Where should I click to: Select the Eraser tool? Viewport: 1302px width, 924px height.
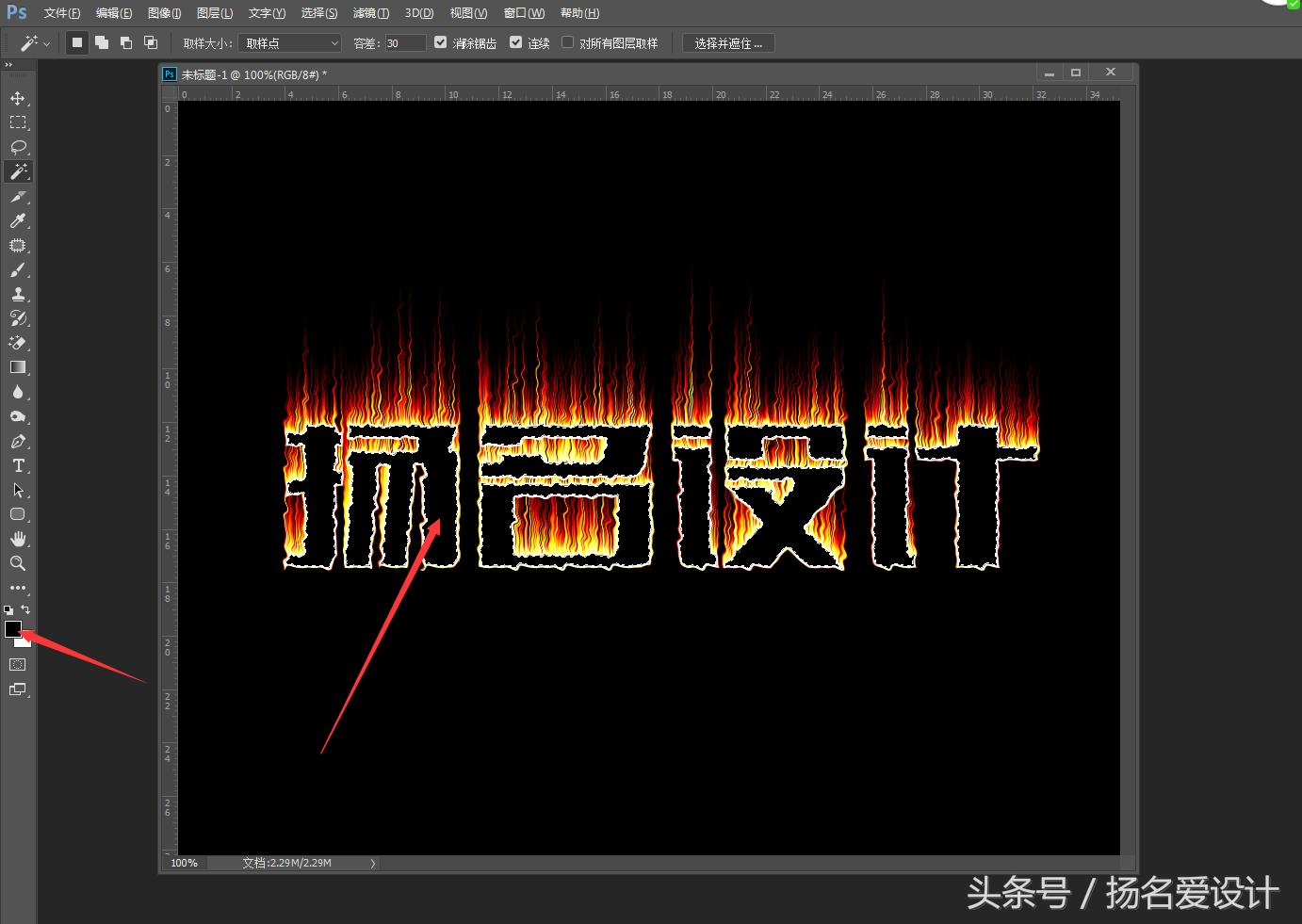click(18, 343)
